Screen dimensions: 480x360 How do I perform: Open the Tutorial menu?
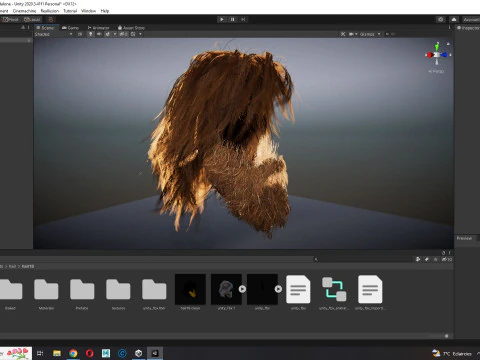(70, 11)
